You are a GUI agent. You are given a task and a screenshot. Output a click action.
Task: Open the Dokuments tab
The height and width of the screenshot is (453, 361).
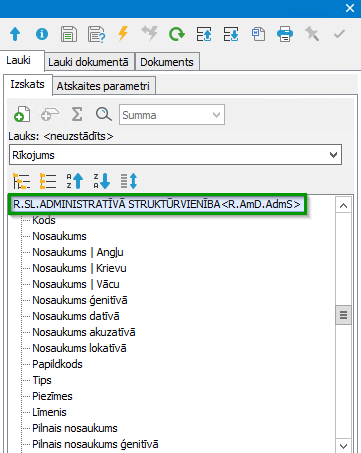pyautogui.click(x=167, y=62)
